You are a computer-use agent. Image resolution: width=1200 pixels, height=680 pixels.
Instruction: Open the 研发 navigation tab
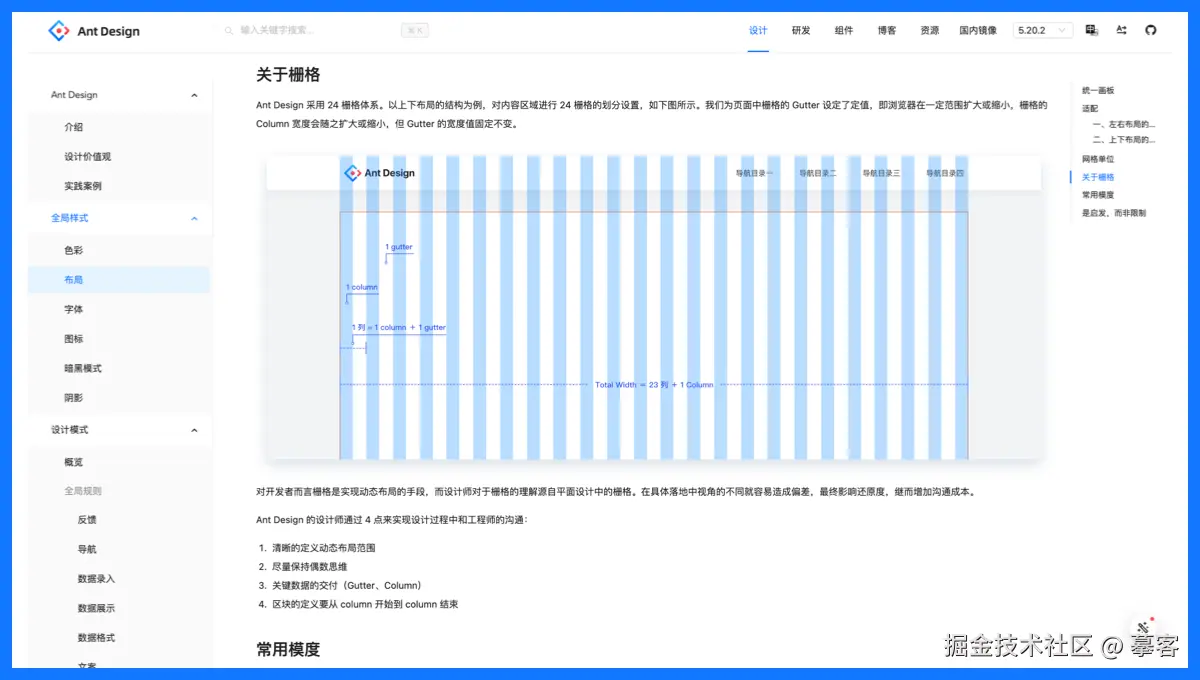tap(801, 31)
